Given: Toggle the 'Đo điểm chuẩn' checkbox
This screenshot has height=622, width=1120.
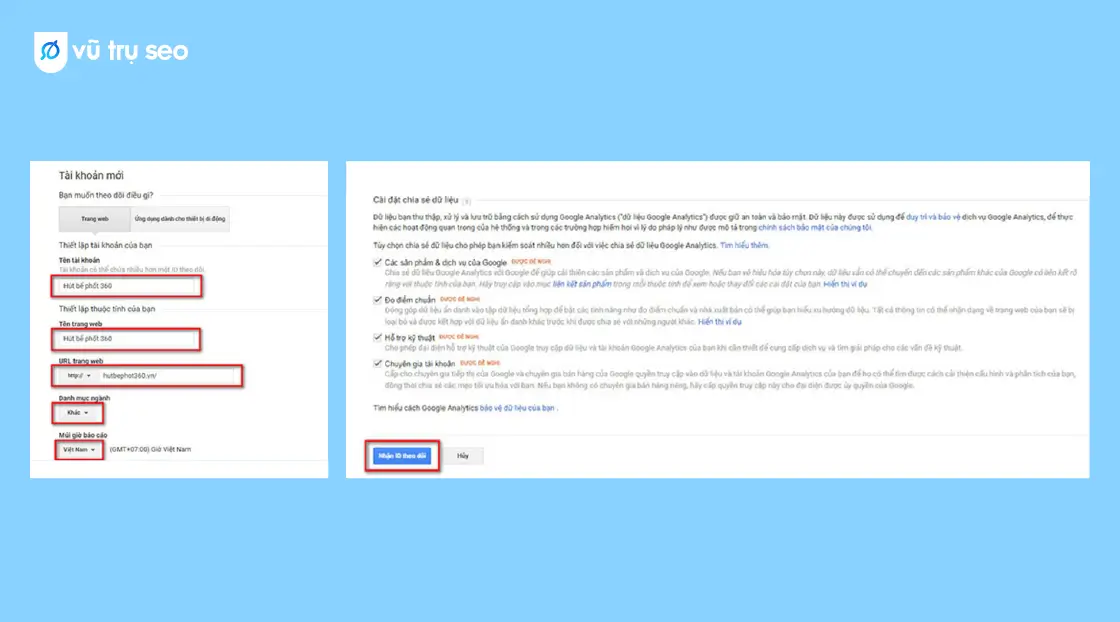Looking at the screenshot, I should [377, 300].
